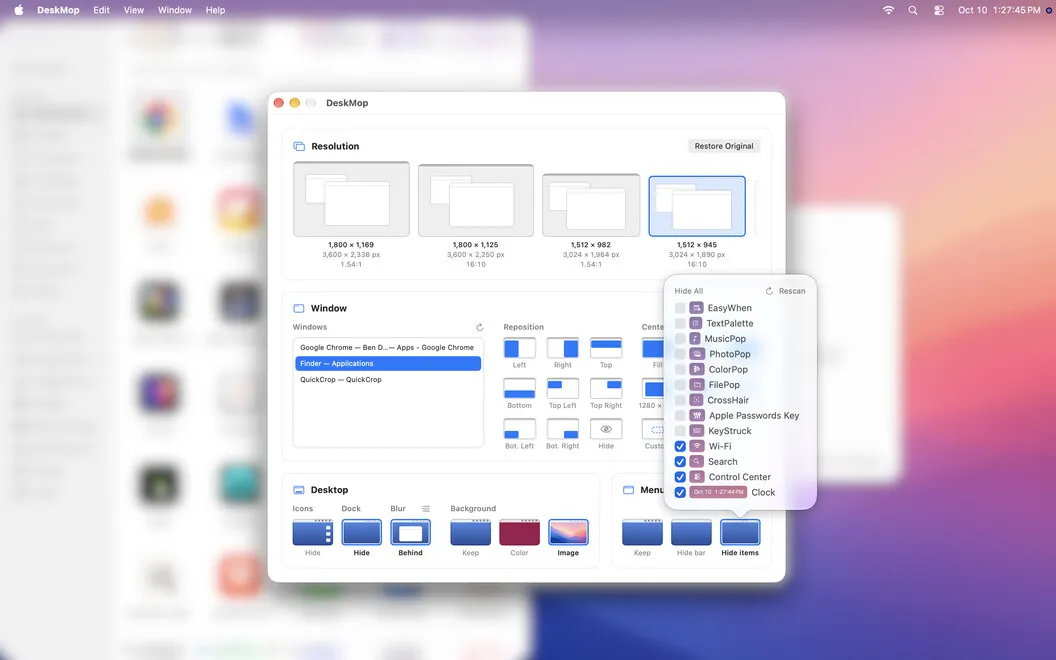
Task: Check the MusicPop checkbox
Action: coord(680,339)
